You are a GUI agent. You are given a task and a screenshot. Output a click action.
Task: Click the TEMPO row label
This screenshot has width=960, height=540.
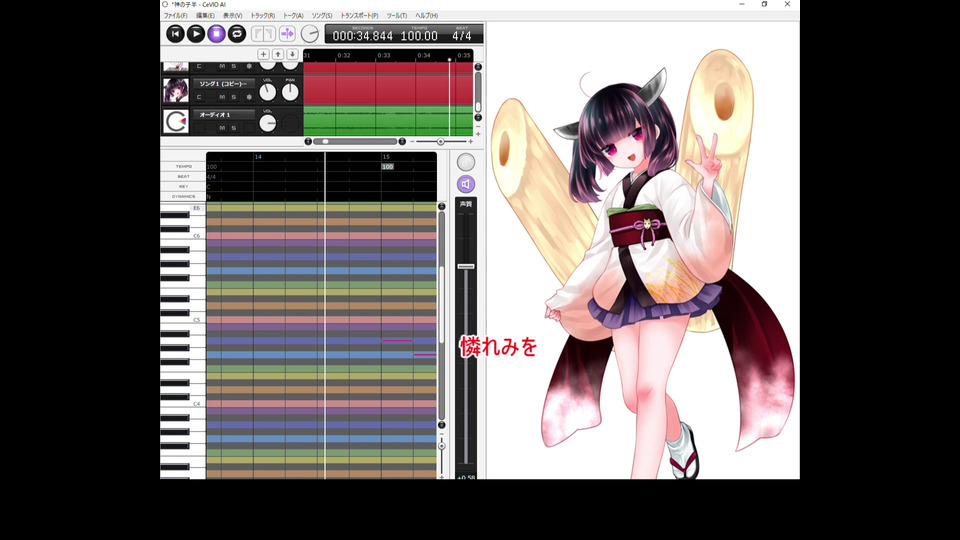pos(184,167)
